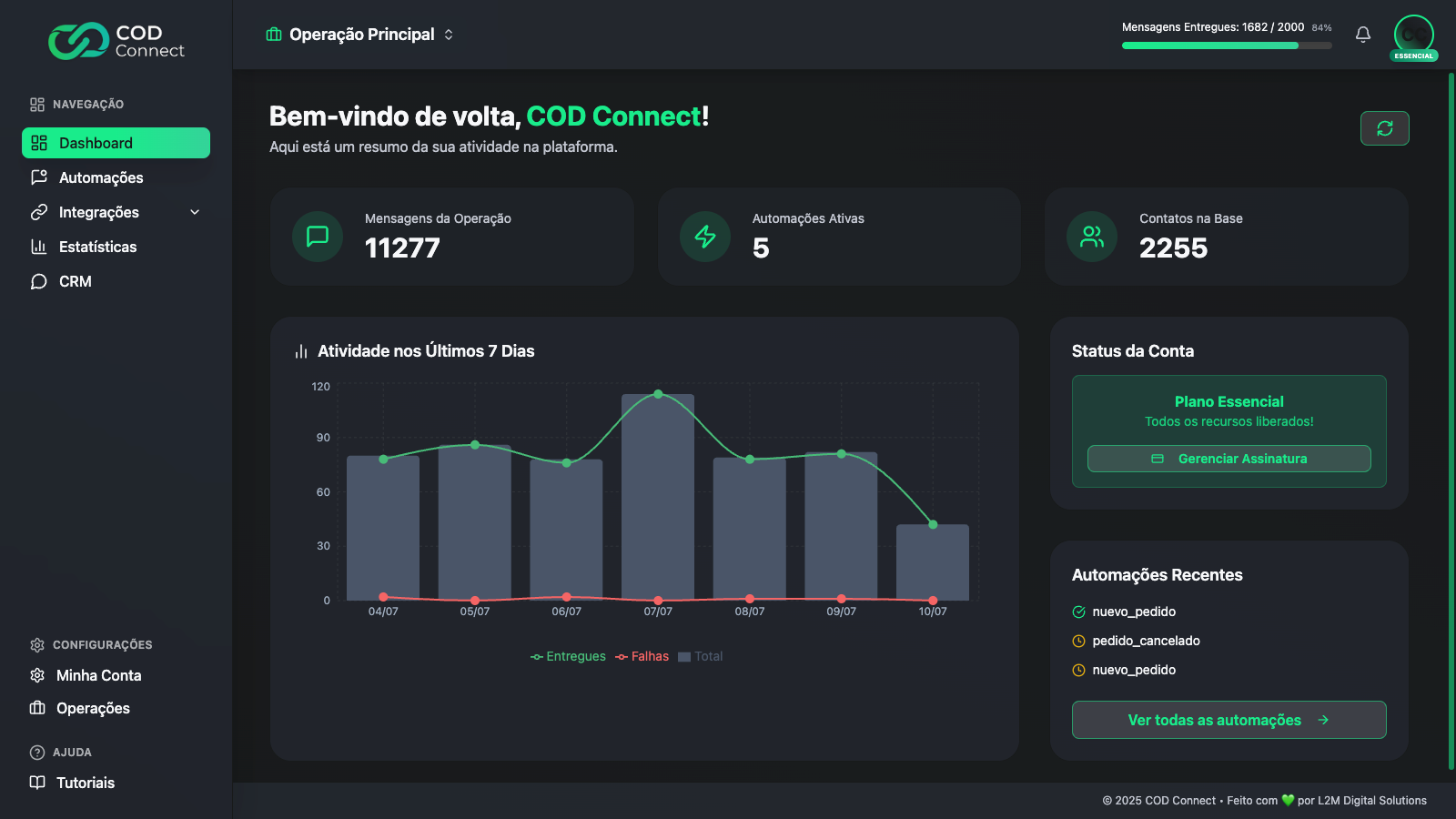Open Minha Conta settings
The height and width of the screenshot is (819, 1456).
pyautogui.click(x=98, y=675)
